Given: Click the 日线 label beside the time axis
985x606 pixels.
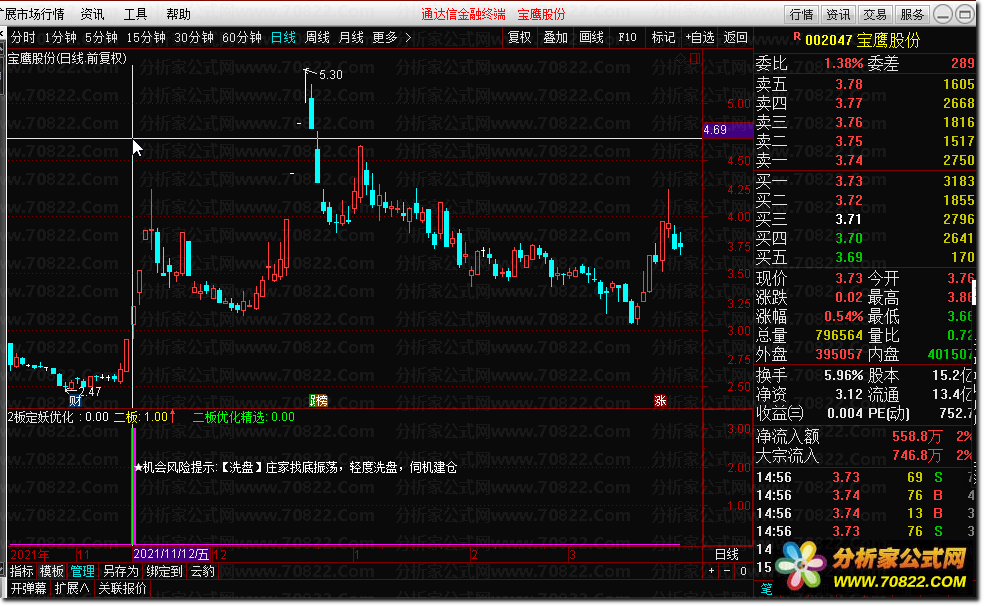Looking at the screenshot, I should tap(727, 554).
